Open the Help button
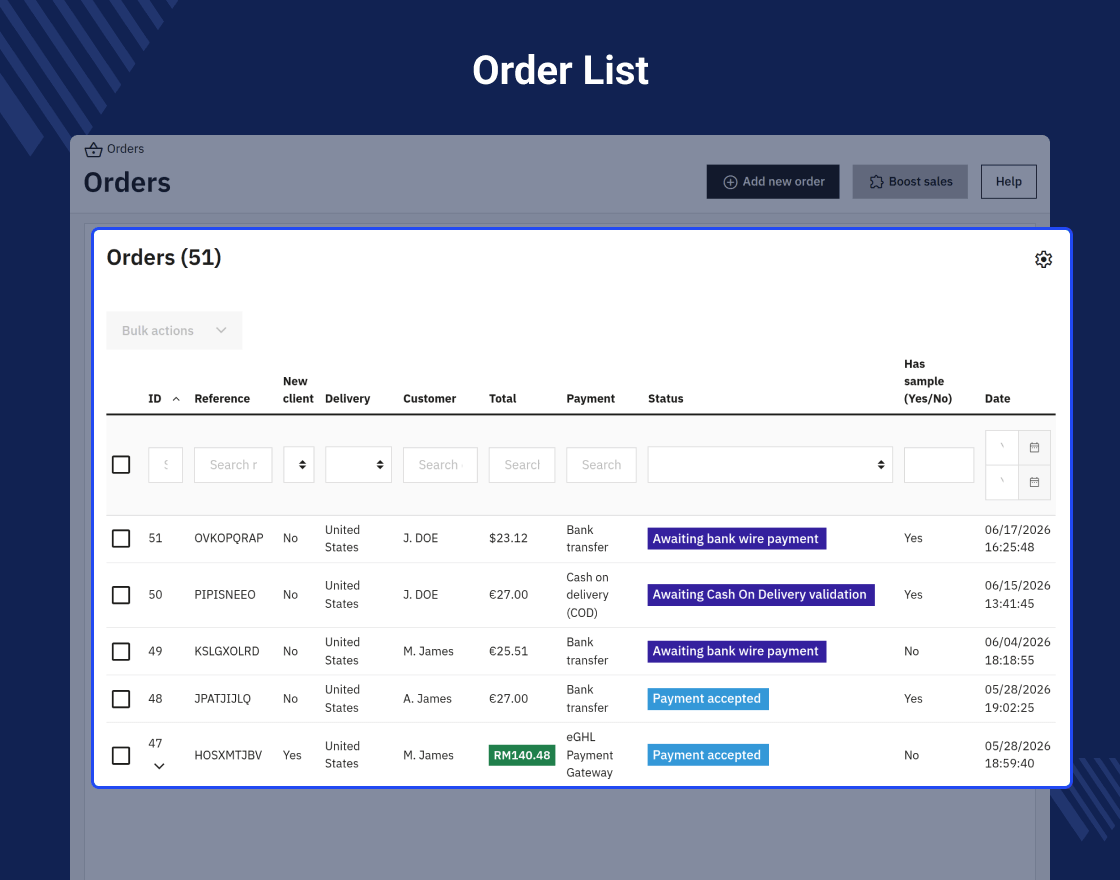The height and width of the screenshot is (880, 1120). click(1009, 182)
